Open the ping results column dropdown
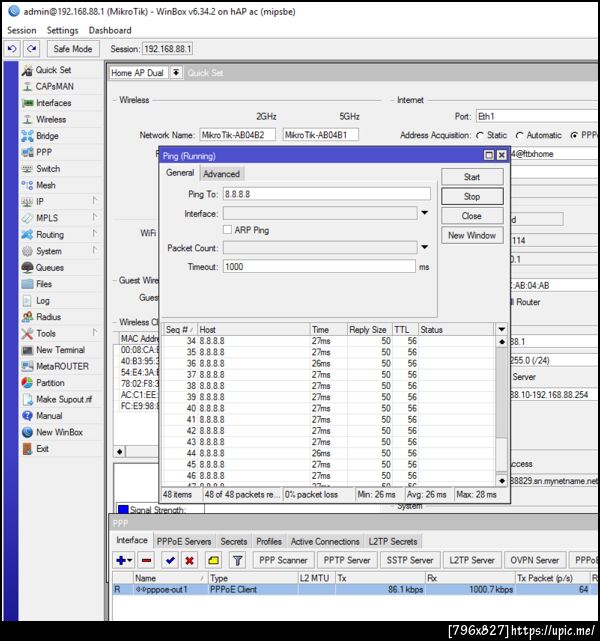The width and height of the screenshot is (600, 641). 501,329
